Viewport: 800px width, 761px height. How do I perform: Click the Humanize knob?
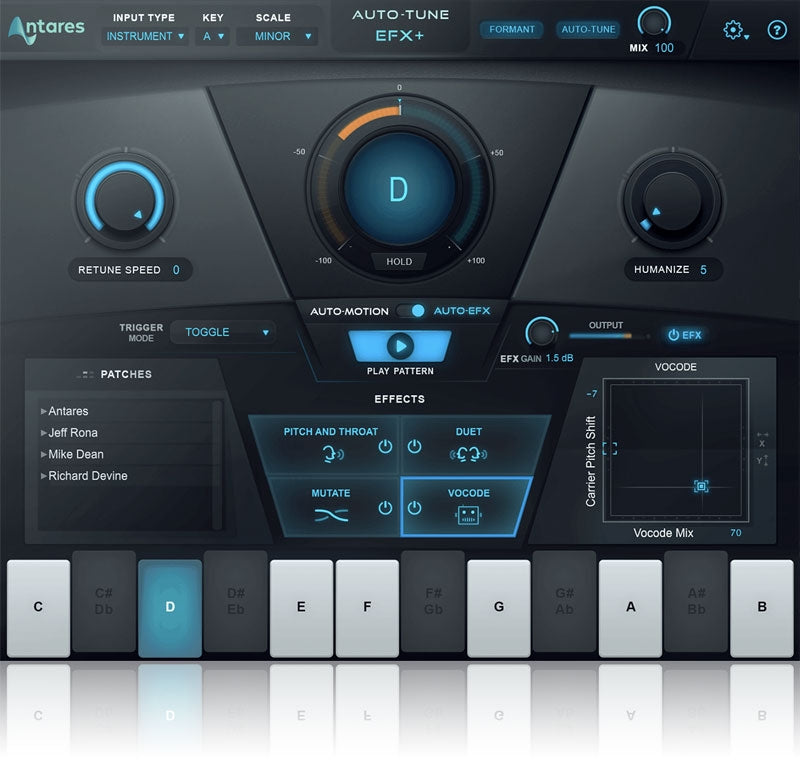point(672,200)
